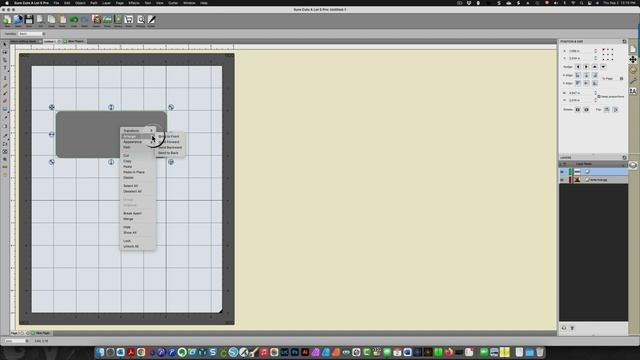The height and width of the screenshot is (360, 640).
Task: Click the first Flip icon button
Action: point(607,109)
